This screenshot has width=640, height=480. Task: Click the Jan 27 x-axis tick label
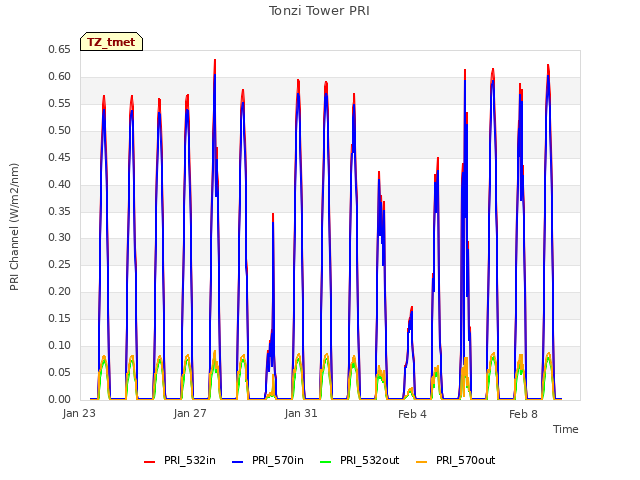[x=190, y=413]
